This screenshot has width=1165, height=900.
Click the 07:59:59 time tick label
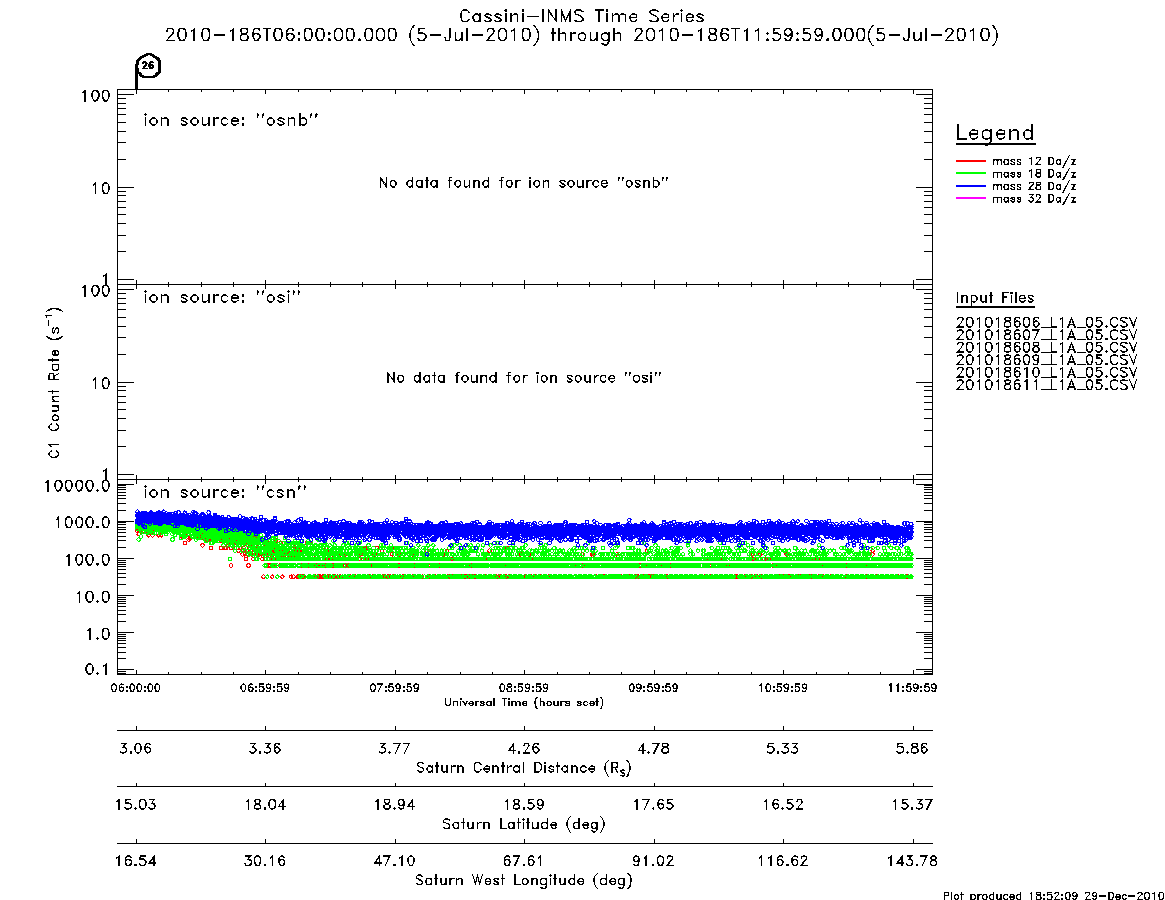(395, 688)
